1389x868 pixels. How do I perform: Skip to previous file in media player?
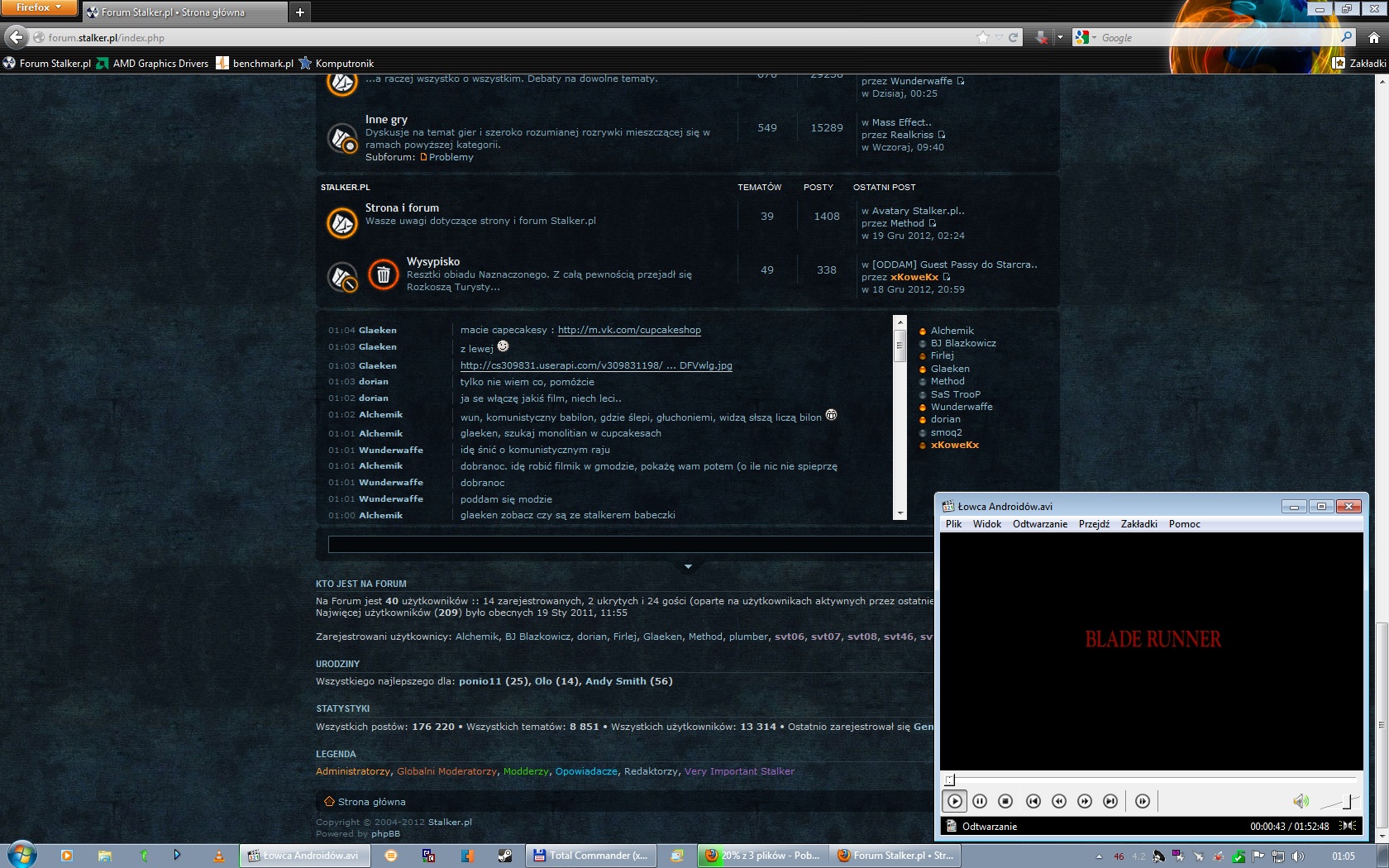point(1033,801)
